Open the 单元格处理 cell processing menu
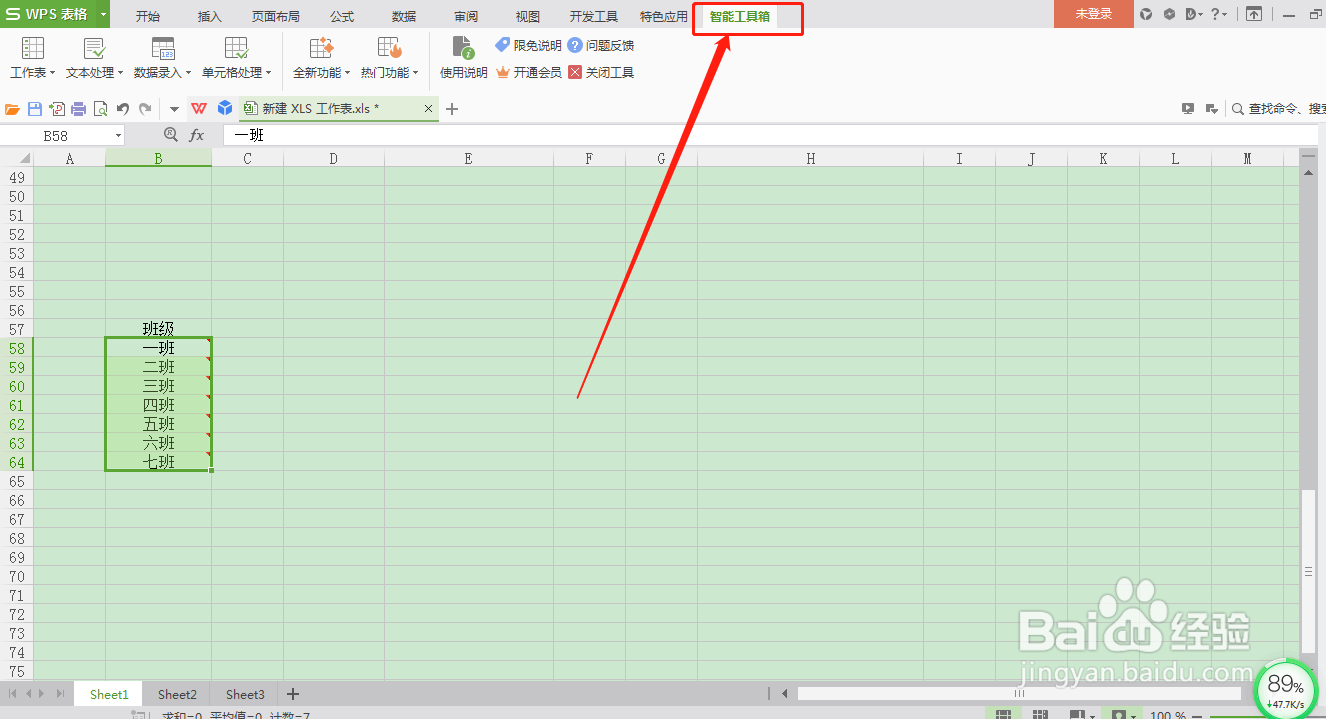Screen dimensions: 1326x719 (236, 58)
